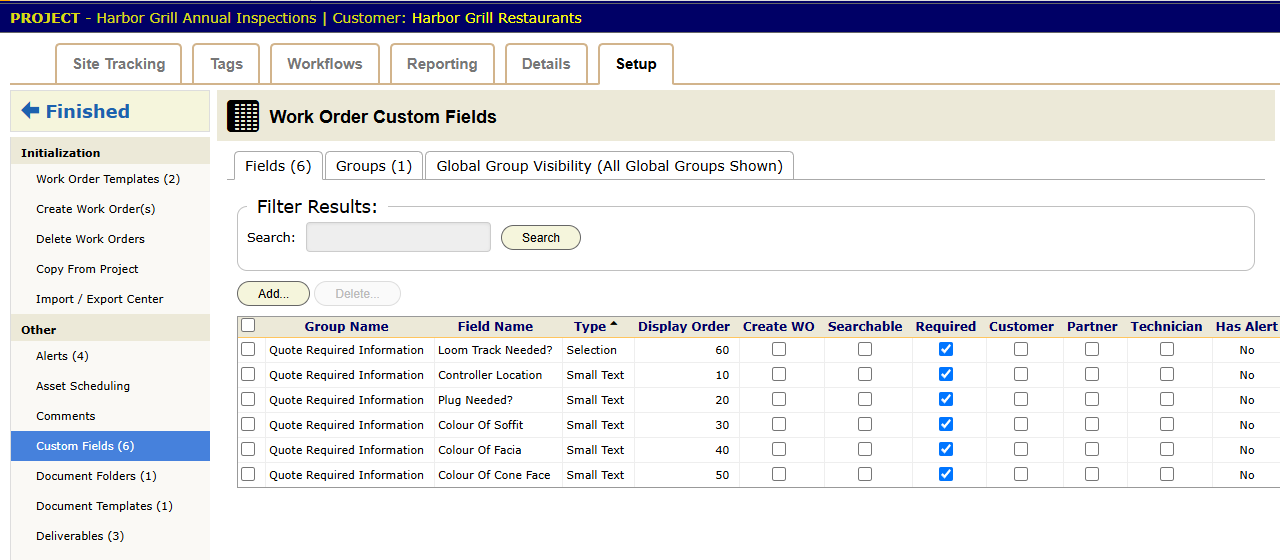Click the Finished back arrow icon
The width and height of the screenshot is (1280, 560).
tap(30, 111)
